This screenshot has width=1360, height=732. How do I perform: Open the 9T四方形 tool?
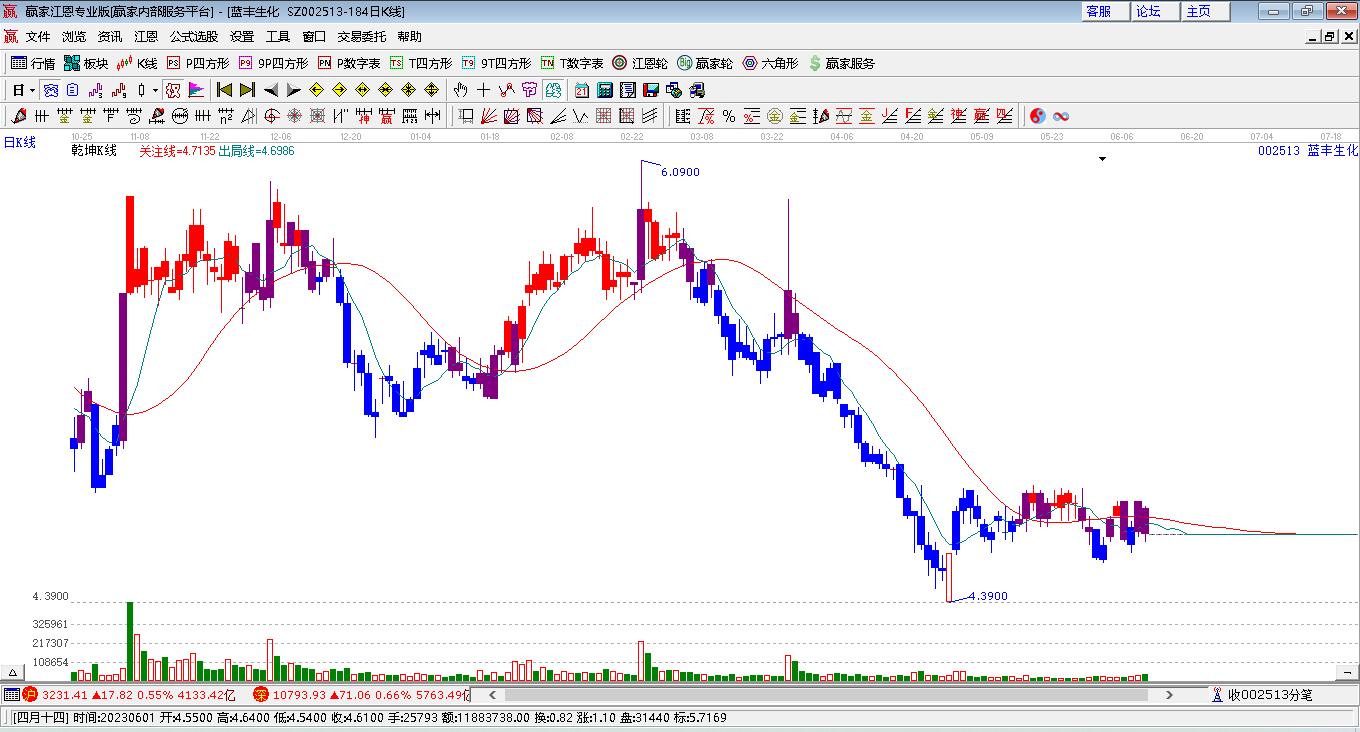coord(496,63)
